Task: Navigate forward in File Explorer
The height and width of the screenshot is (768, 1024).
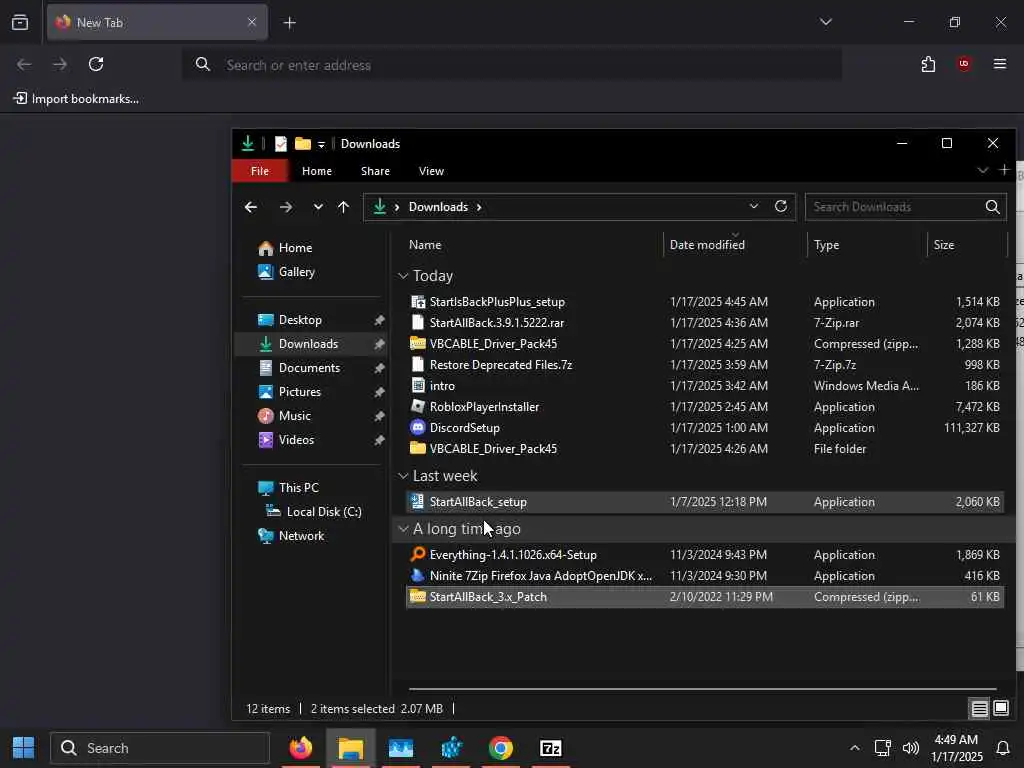Action: (286, 207)
